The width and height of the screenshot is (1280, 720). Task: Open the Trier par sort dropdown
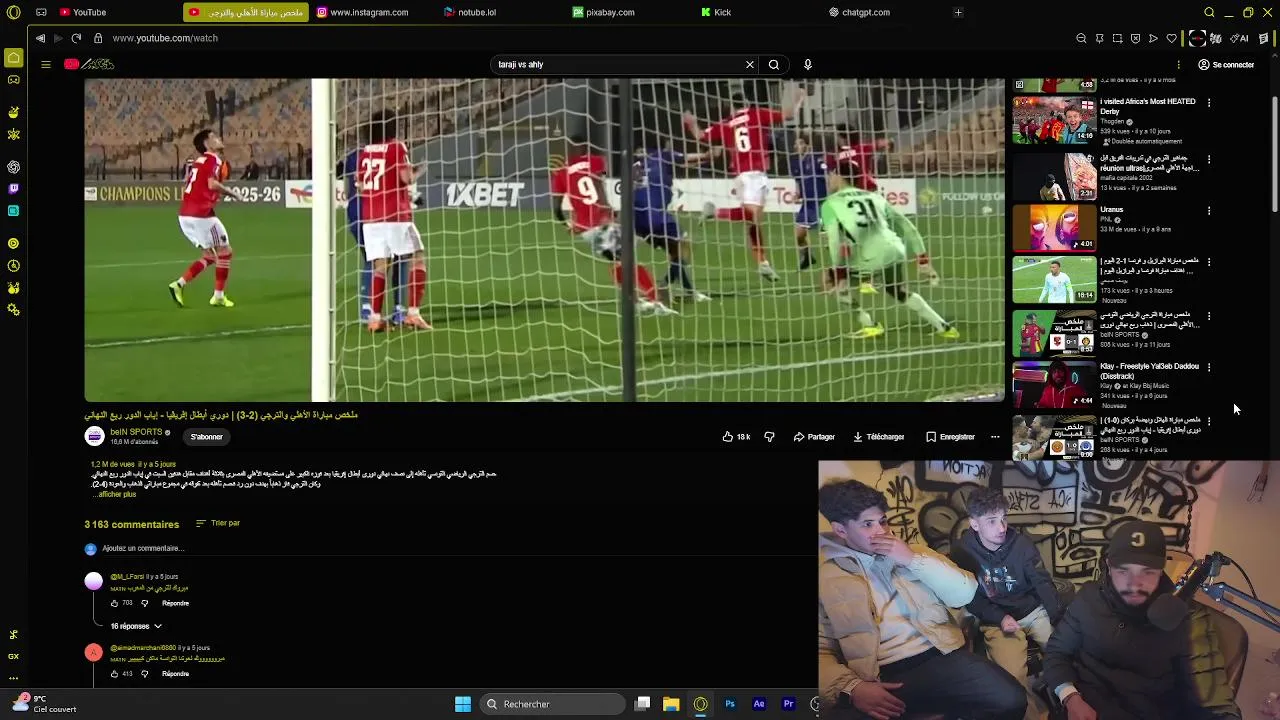point(218,523)
